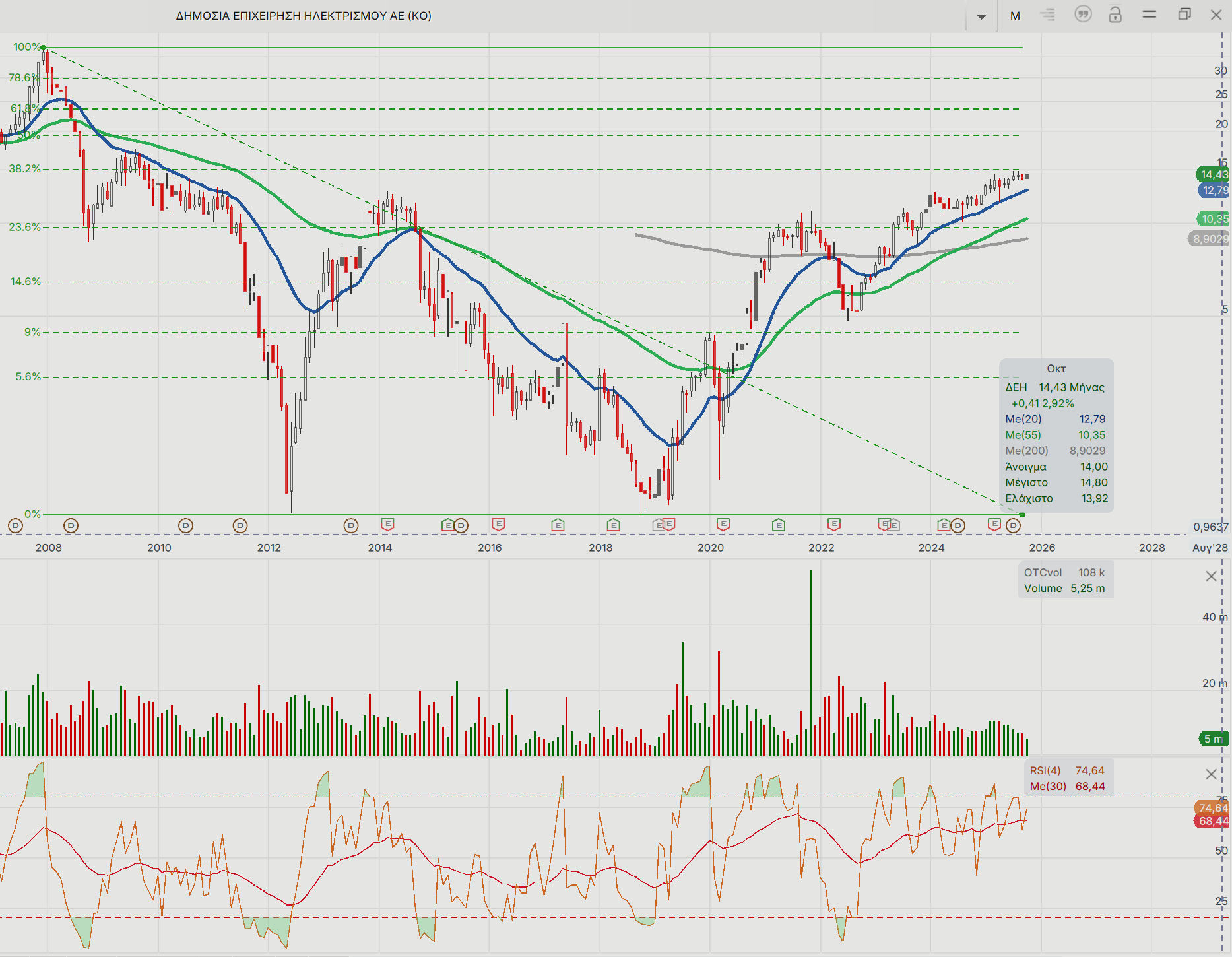The height and width of the screenshot is (957, 1232).
Task: Click the red earnings marker near 2014
Action: click(x=388, y=525)
